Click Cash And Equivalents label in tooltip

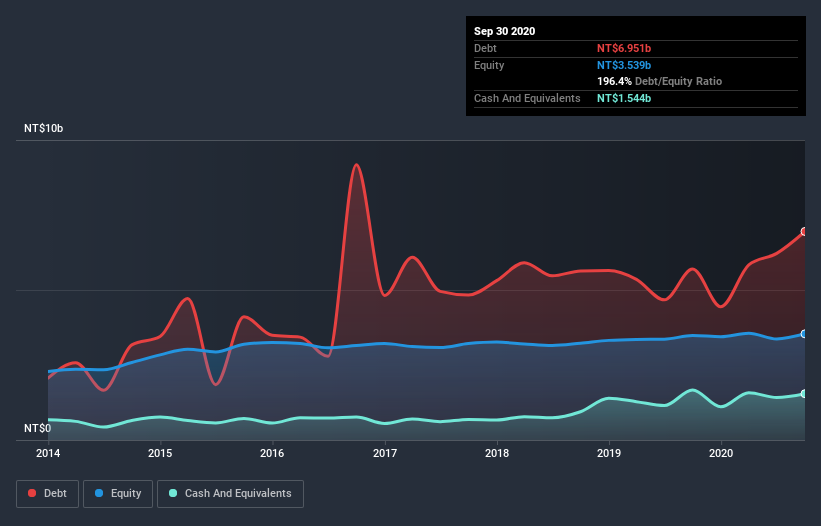[527, 98]
